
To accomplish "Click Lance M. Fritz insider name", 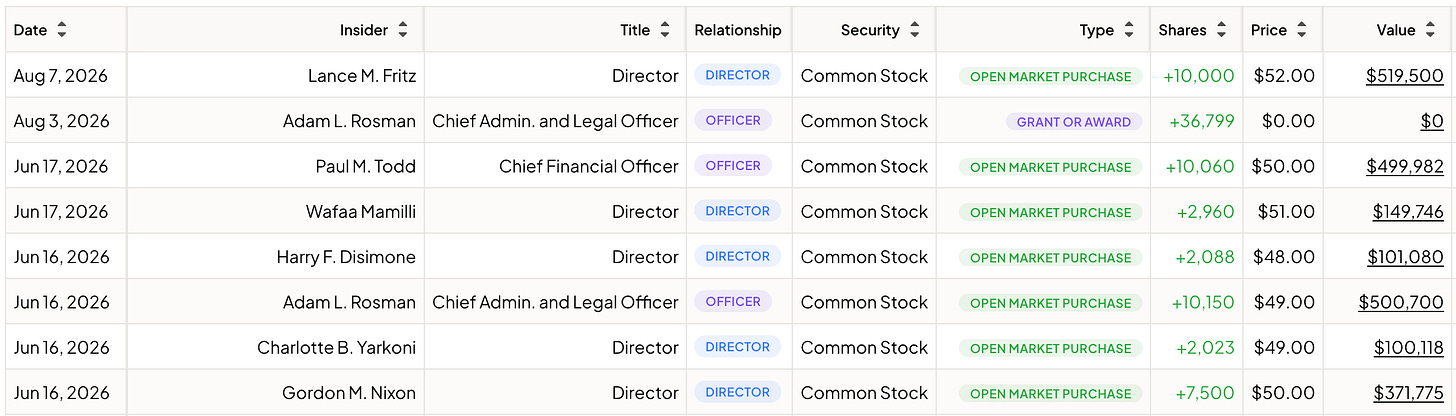I will tap(362, 76).
